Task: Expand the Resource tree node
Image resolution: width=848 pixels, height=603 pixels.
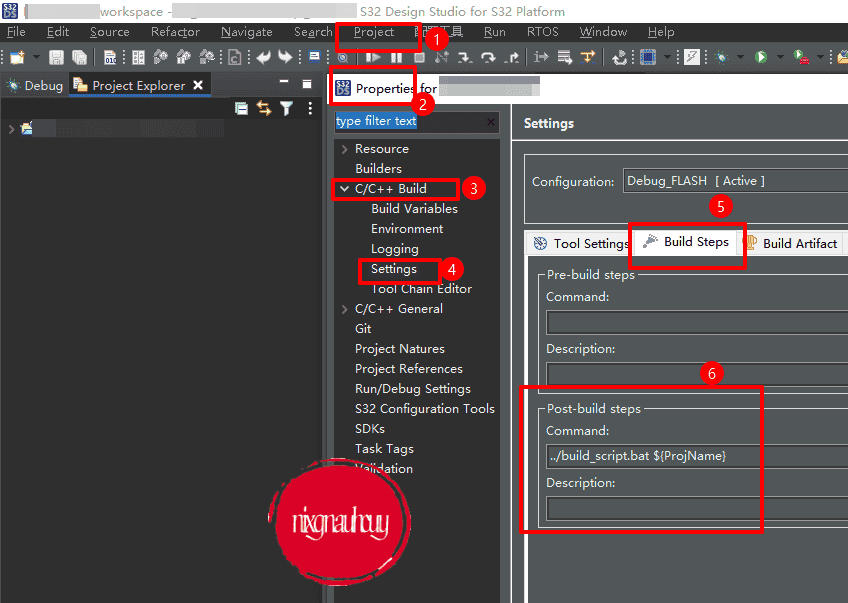Action: tap(344, 149)
